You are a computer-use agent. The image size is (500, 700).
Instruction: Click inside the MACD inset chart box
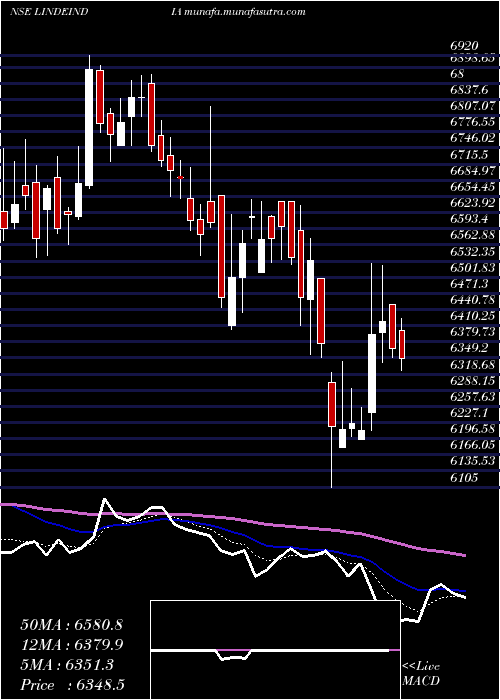tap(275, 650)
